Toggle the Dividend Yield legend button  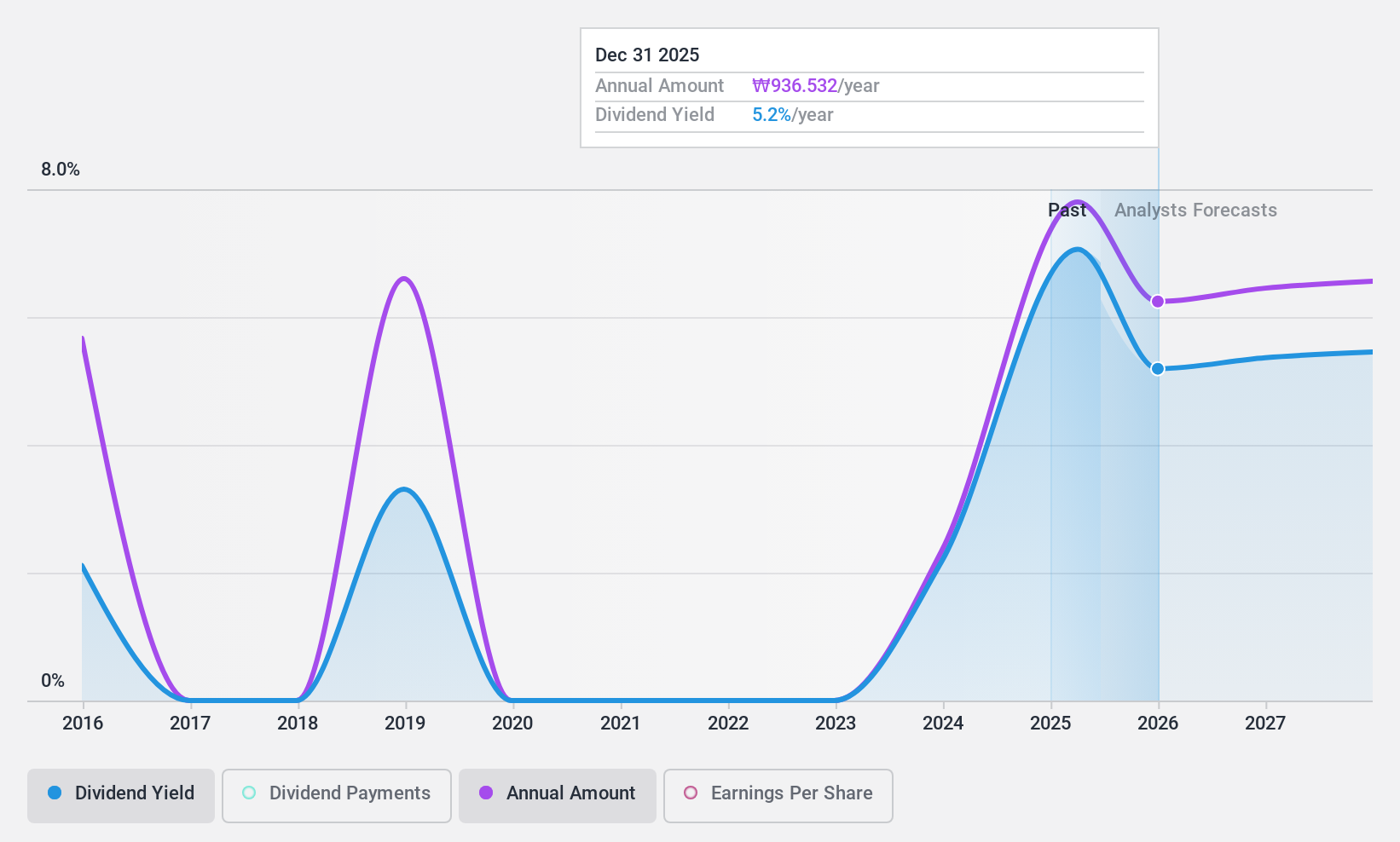tap(121, 796)
